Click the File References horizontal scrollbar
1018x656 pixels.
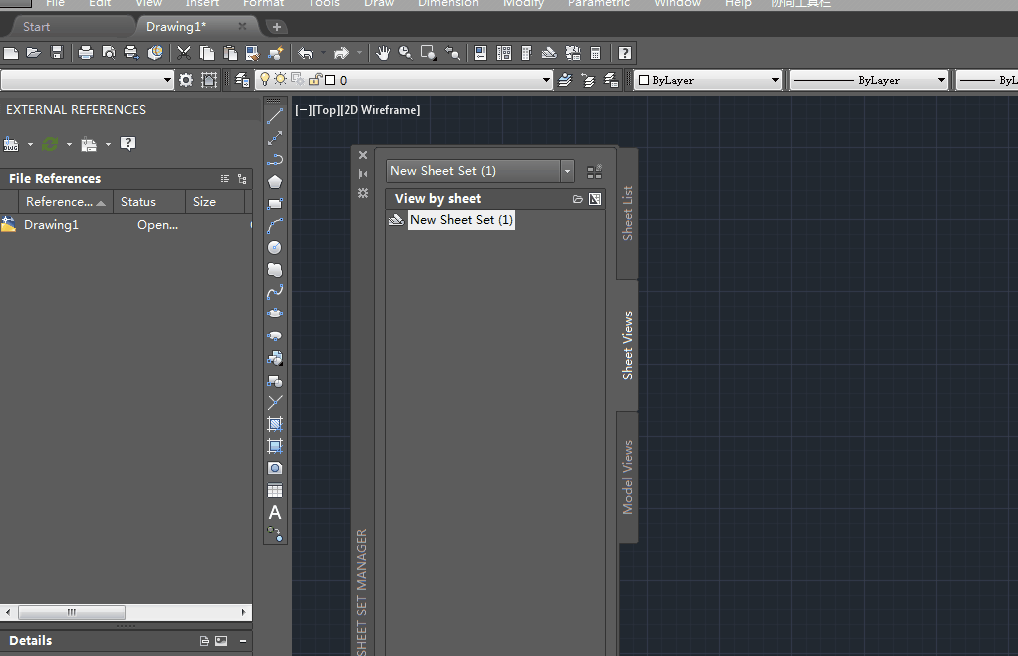point(70,612)
